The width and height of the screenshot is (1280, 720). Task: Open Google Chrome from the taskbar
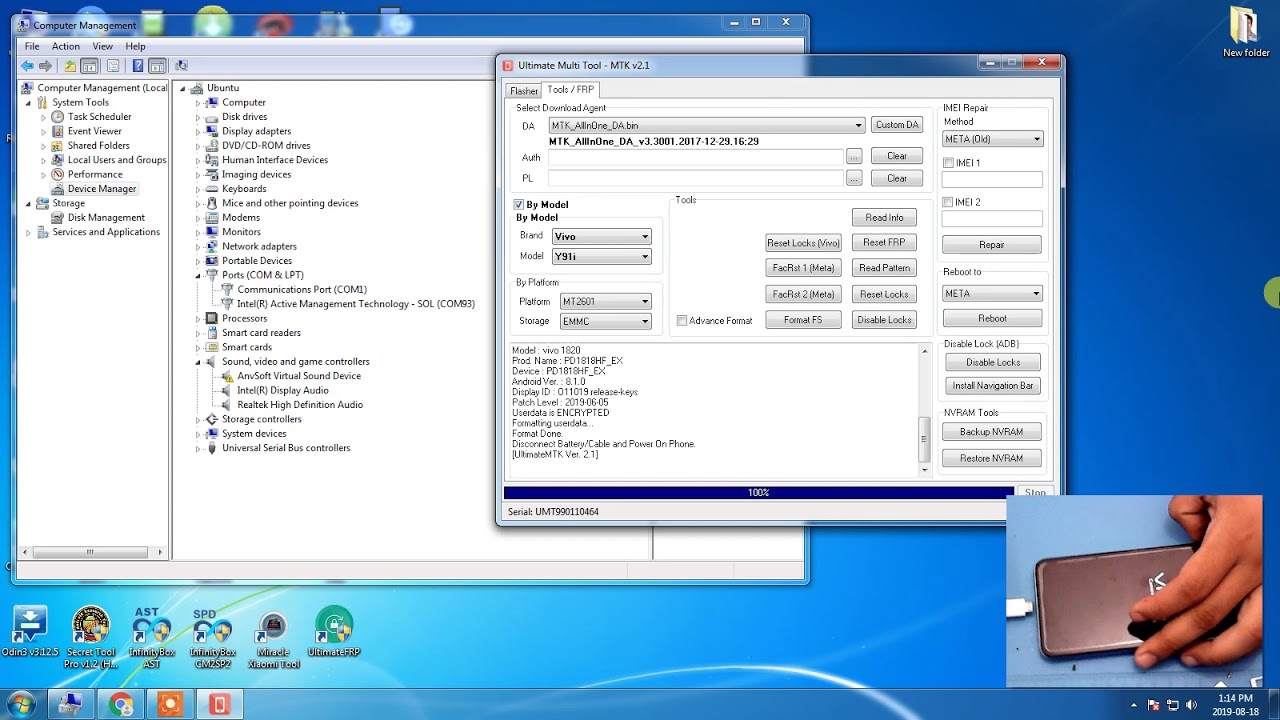coord(121,705)
